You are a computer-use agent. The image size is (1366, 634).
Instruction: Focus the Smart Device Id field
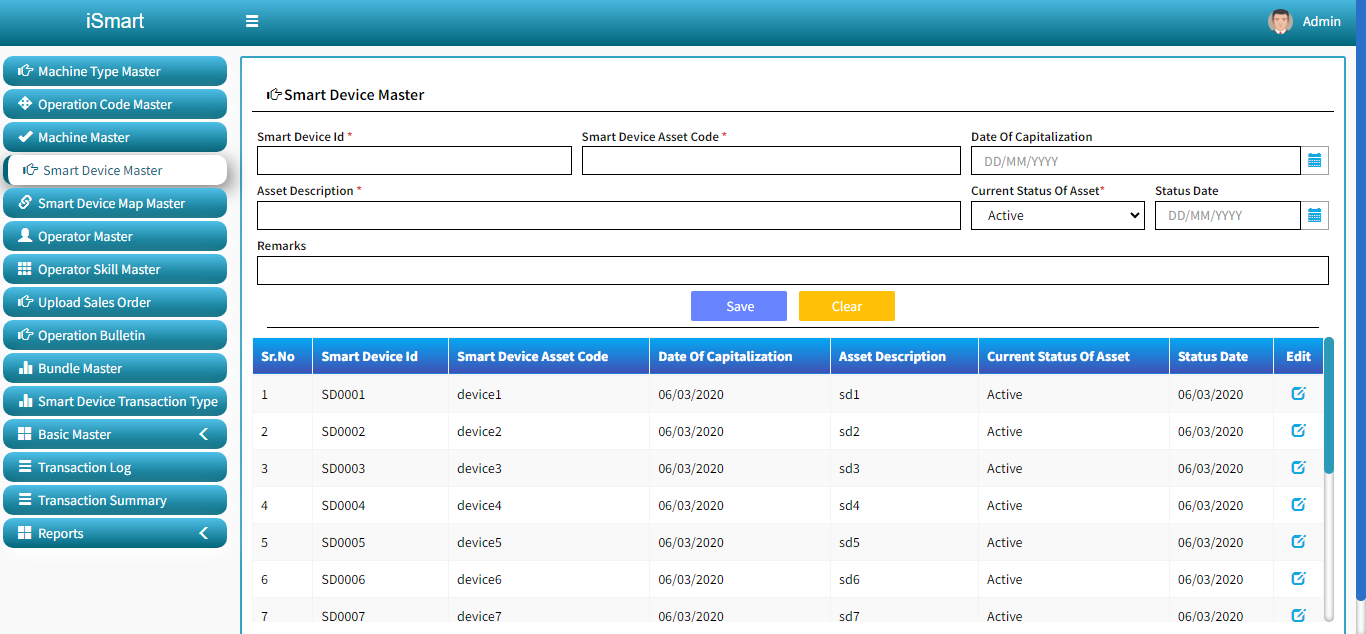[x=414, y=161]
